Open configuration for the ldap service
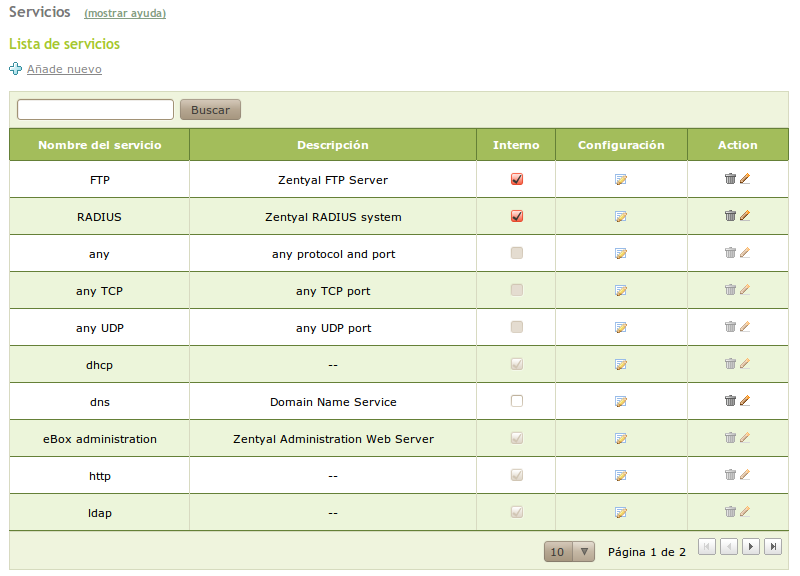Screen dimensions: 800x576 tap(621, 513)
